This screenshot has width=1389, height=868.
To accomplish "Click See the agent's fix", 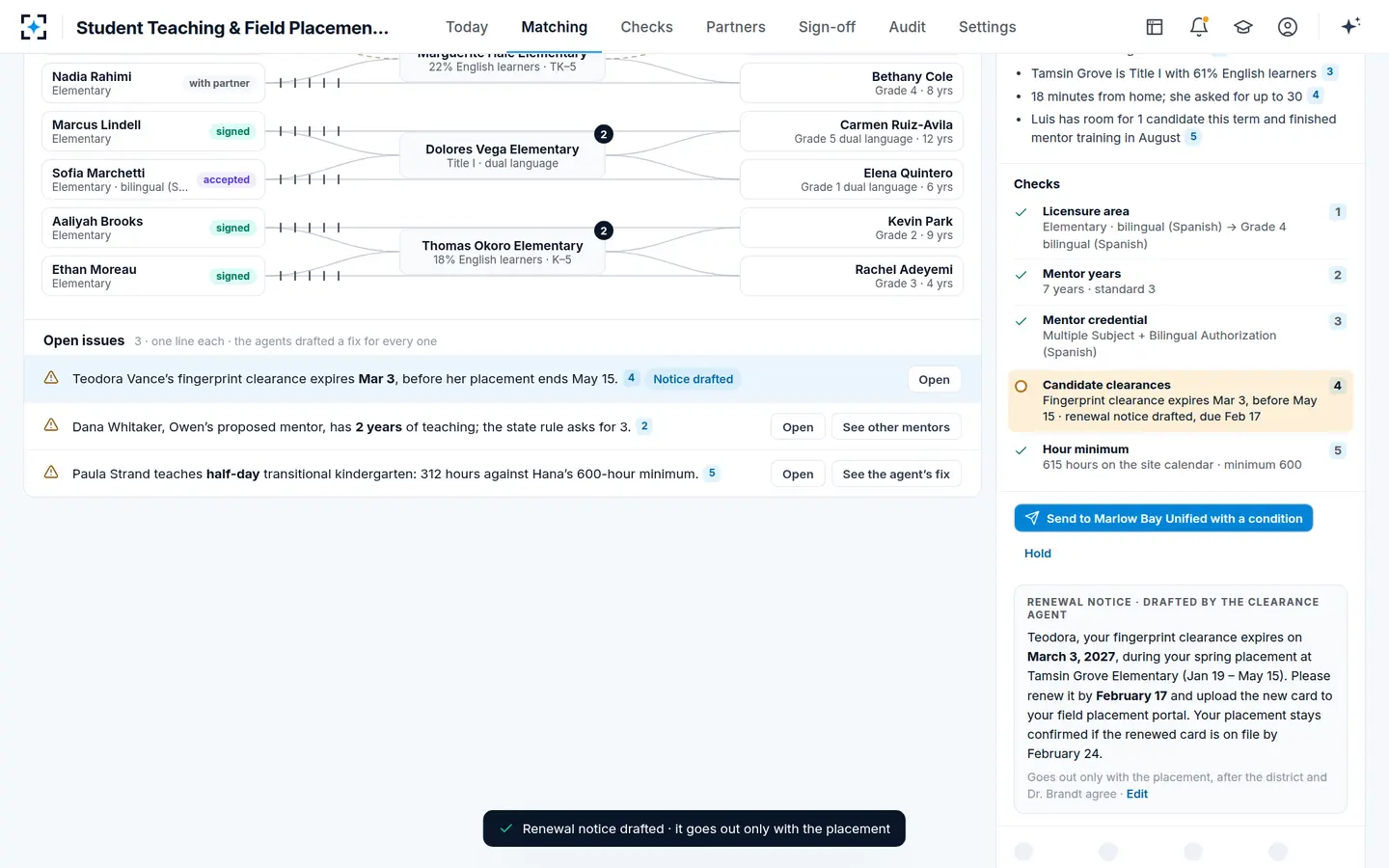I will (896, 474).
